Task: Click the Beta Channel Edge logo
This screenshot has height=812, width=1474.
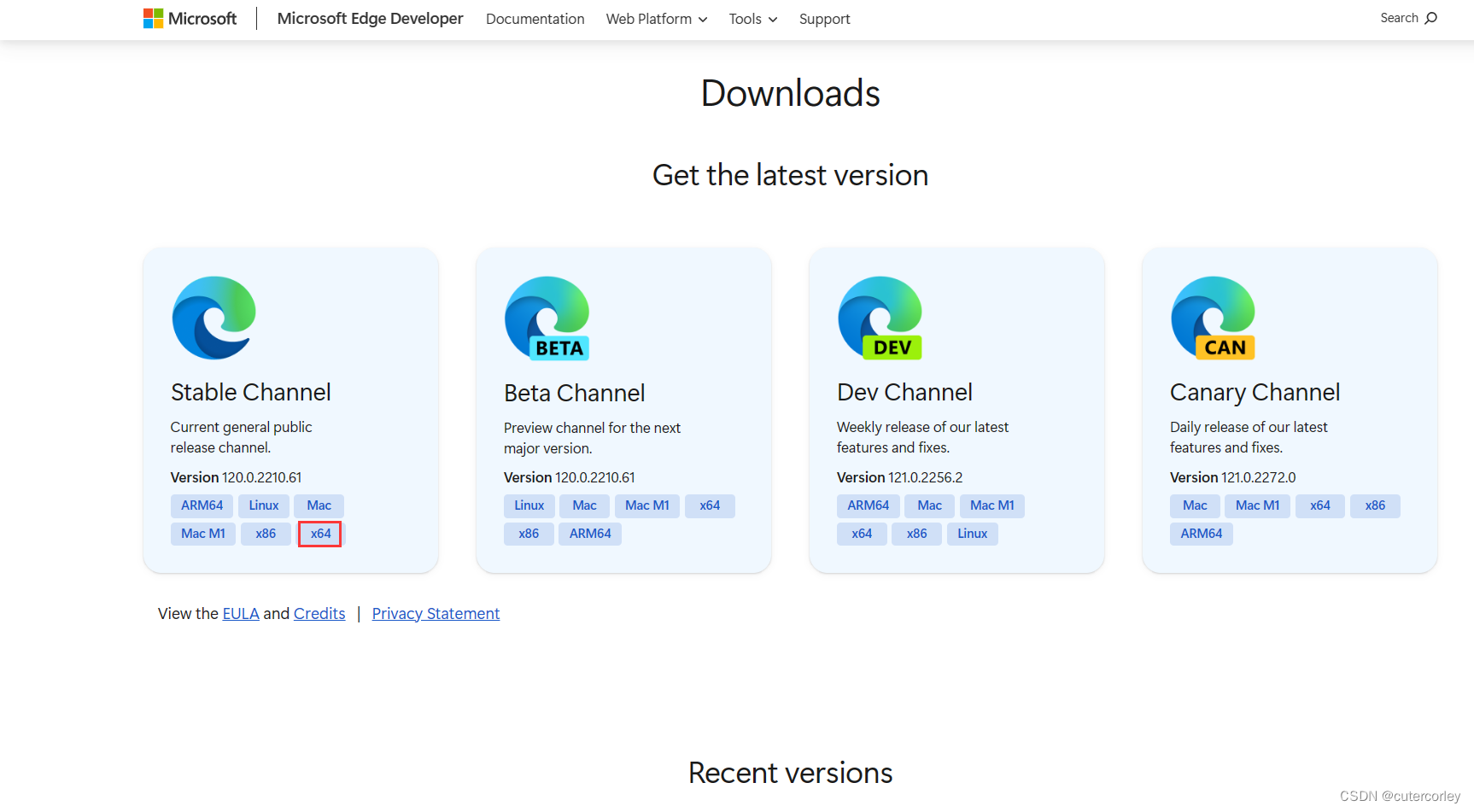Action: (547, 318)
